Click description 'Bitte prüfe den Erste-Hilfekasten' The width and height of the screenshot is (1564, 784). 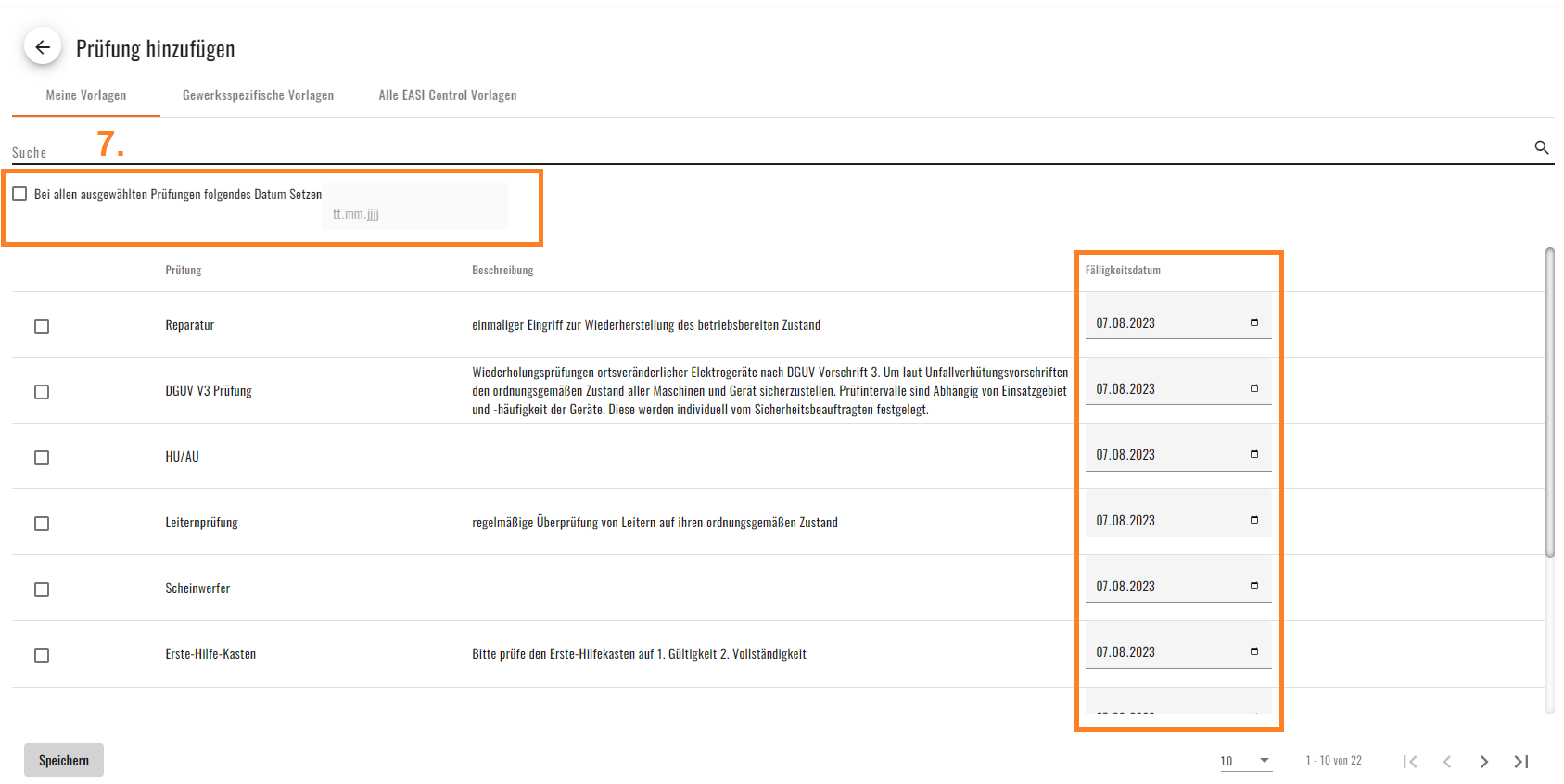pos(639,654)
